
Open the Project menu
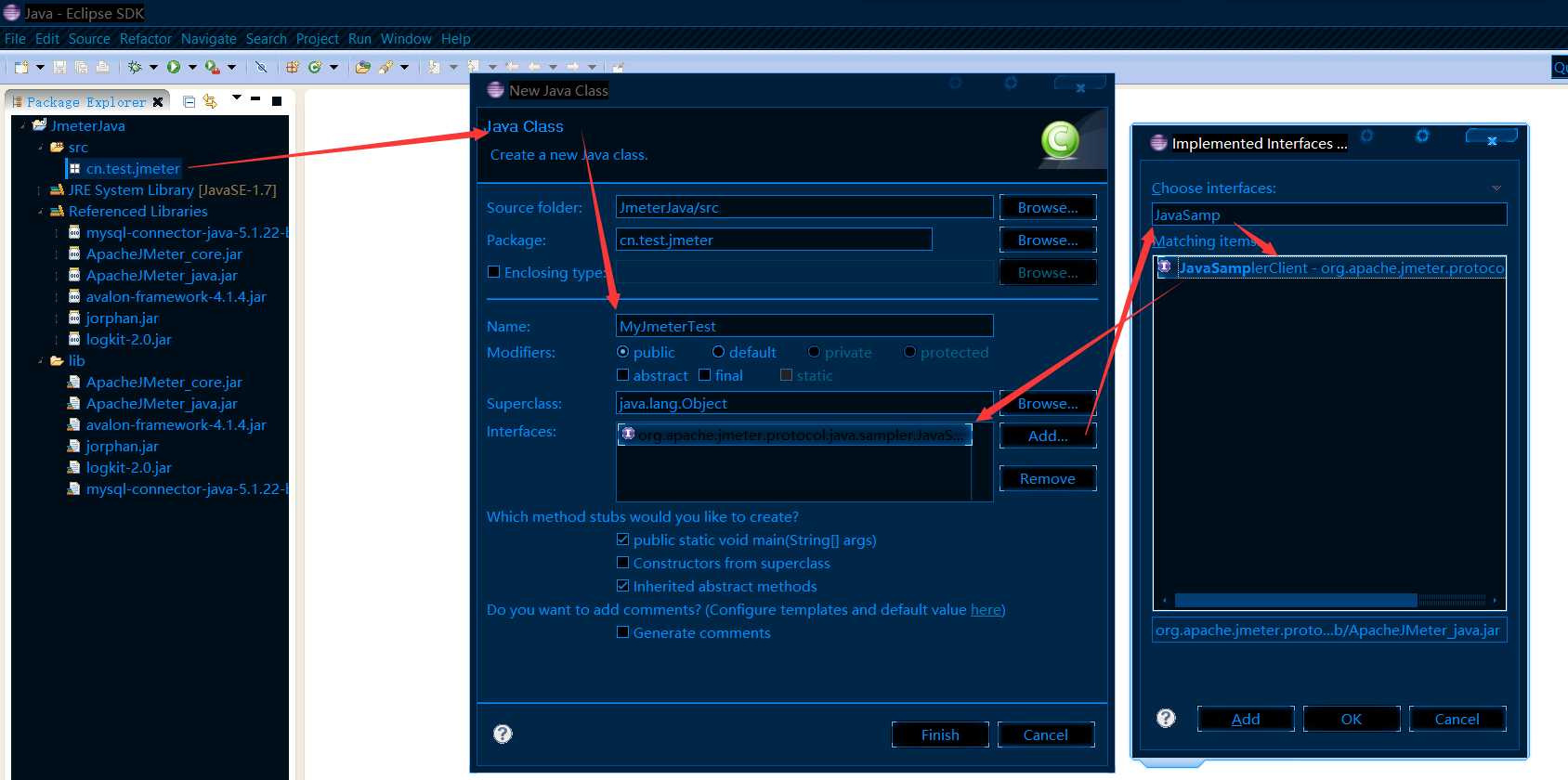point(318,39)
